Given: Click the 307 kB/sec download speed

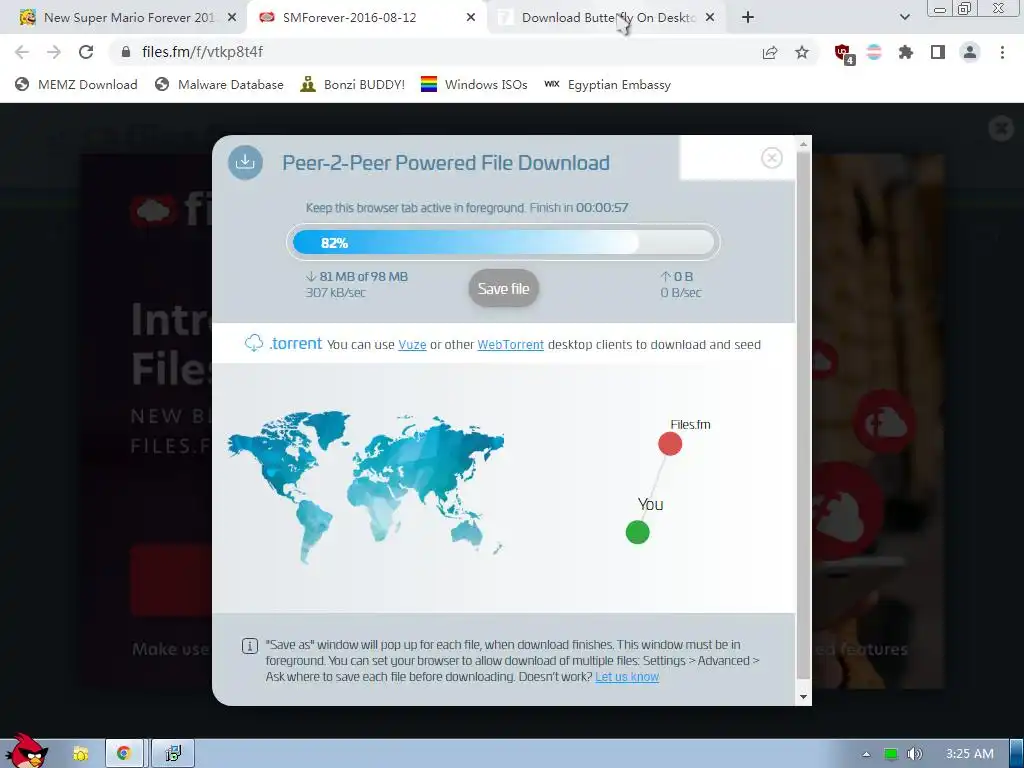Looking at the screenshot, I should (336, 293).
